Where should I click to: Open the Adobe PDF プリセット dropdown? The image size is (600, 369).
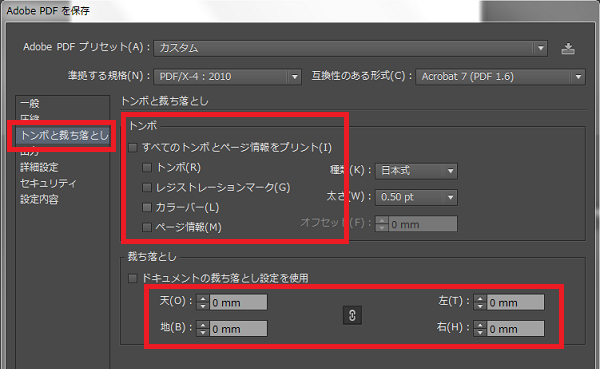350,48
